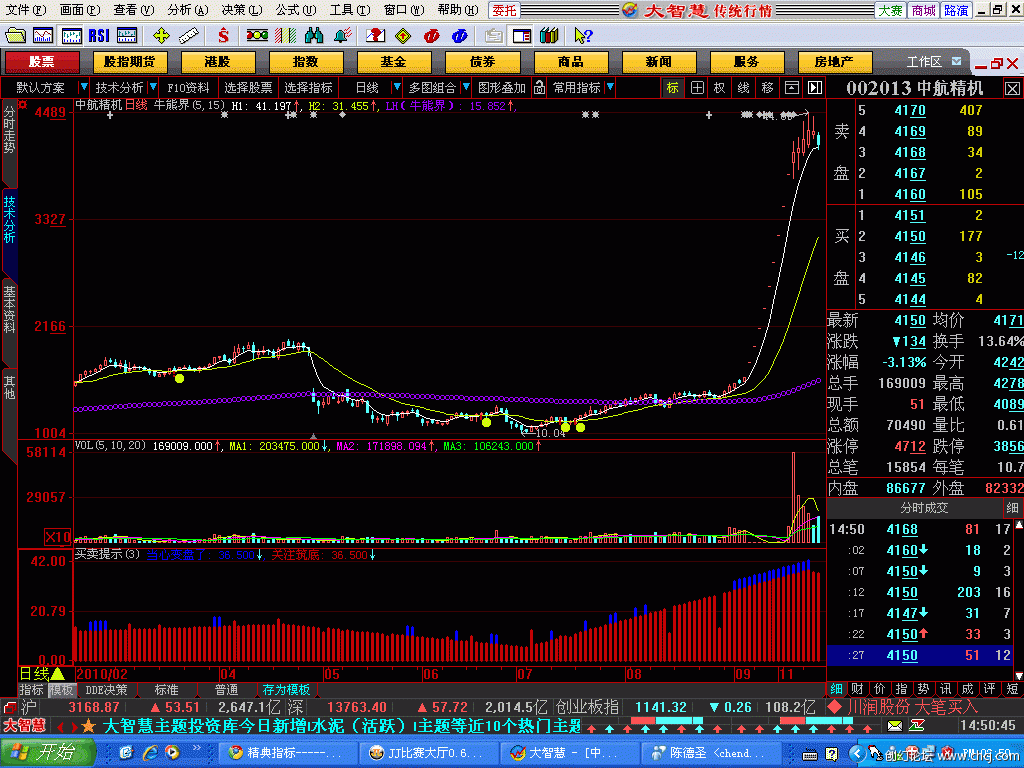This screenshot has width=1024, height=768.
Task: Toggle the 权 rights-adjustment button
Action: 720,87
